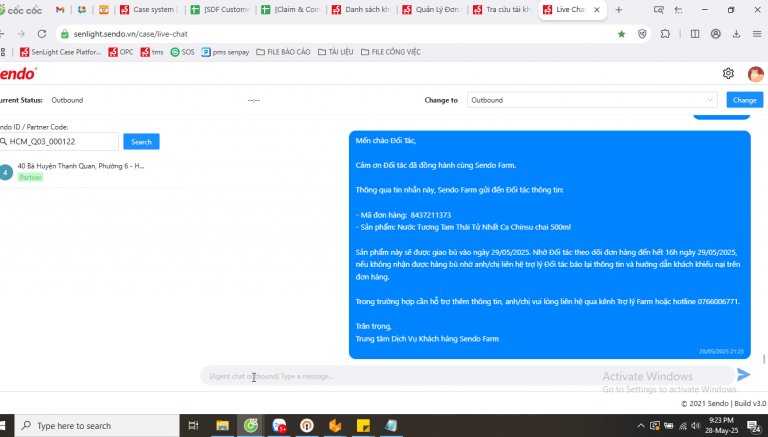Open the user avatar in Sendo header

tap(755, 74)
